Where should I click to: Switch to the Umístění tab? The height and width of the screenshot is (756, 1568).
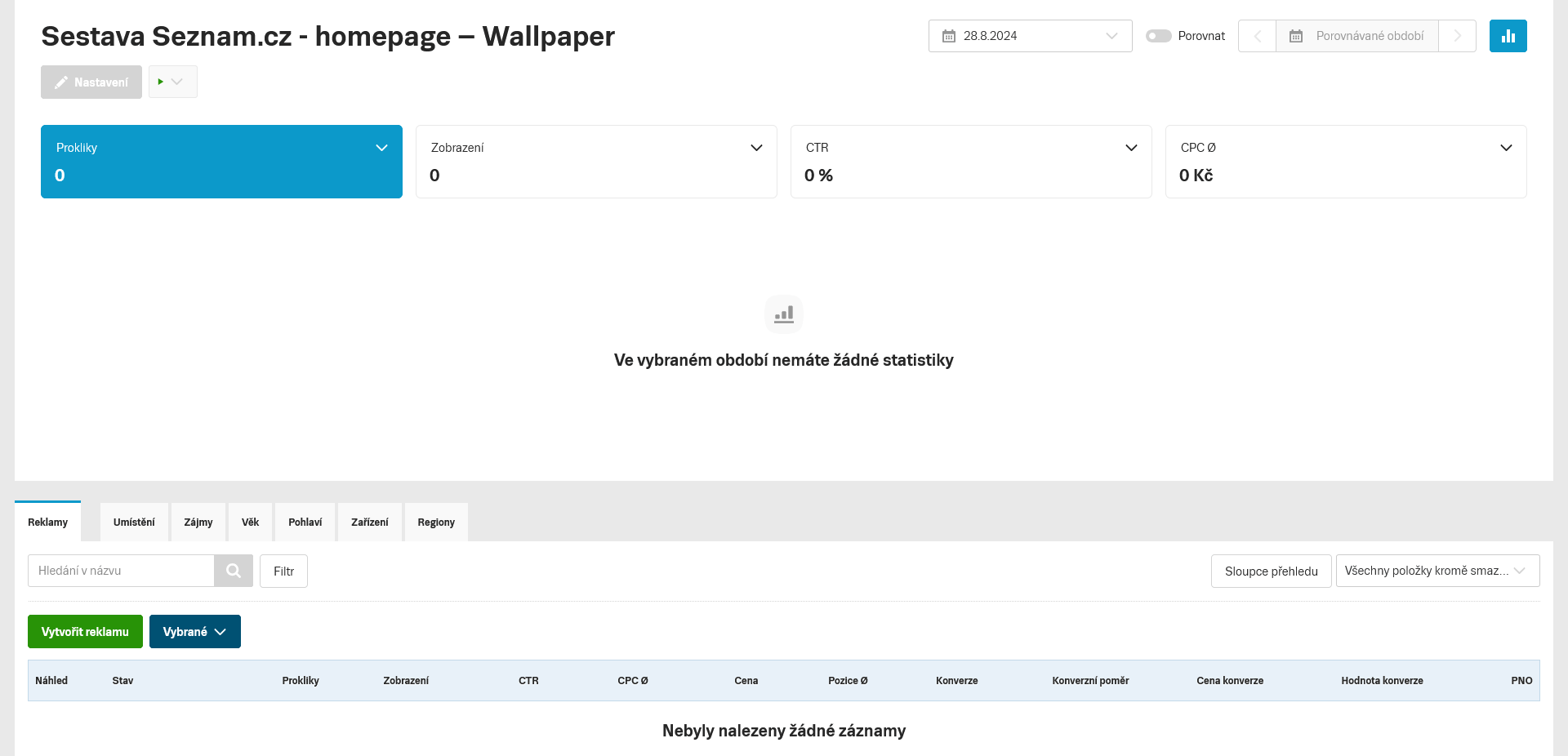point(134,523)
